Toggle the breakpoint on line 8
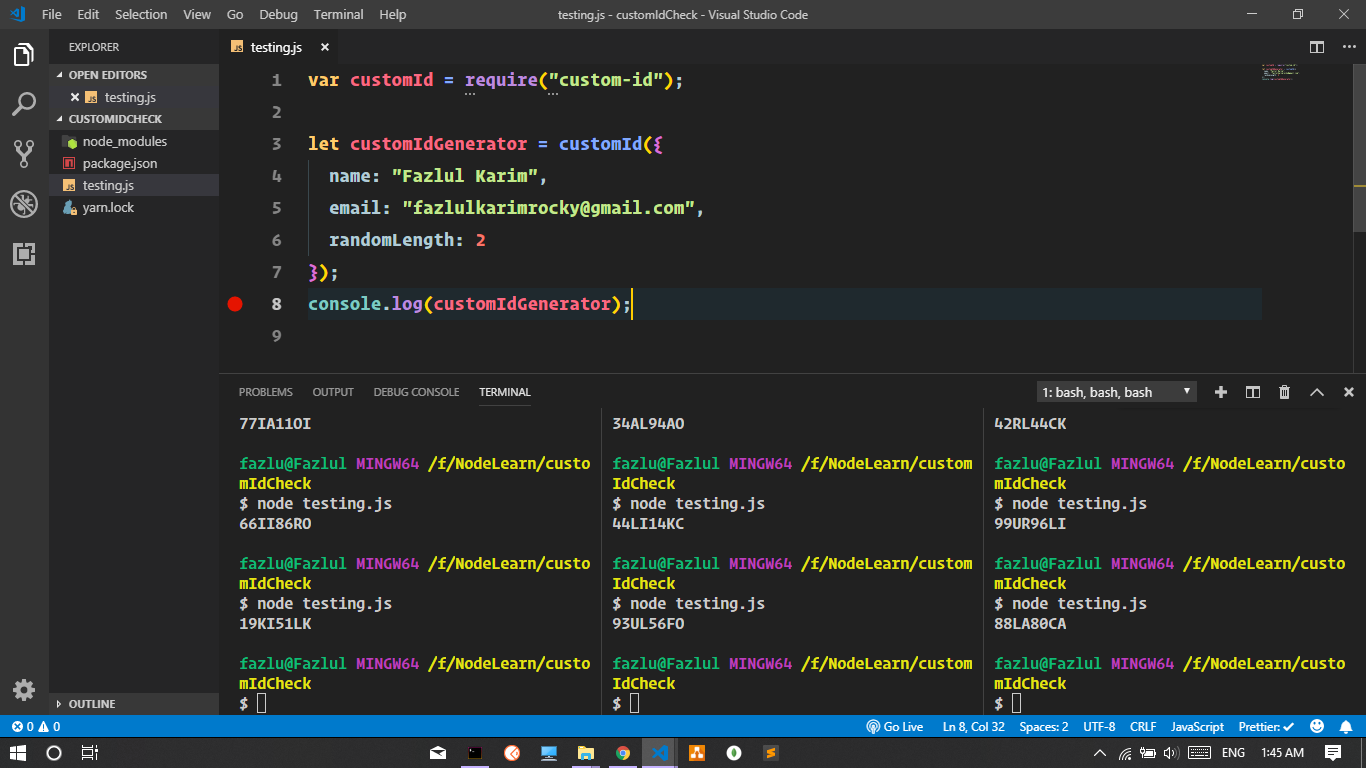 pos(235,304)
